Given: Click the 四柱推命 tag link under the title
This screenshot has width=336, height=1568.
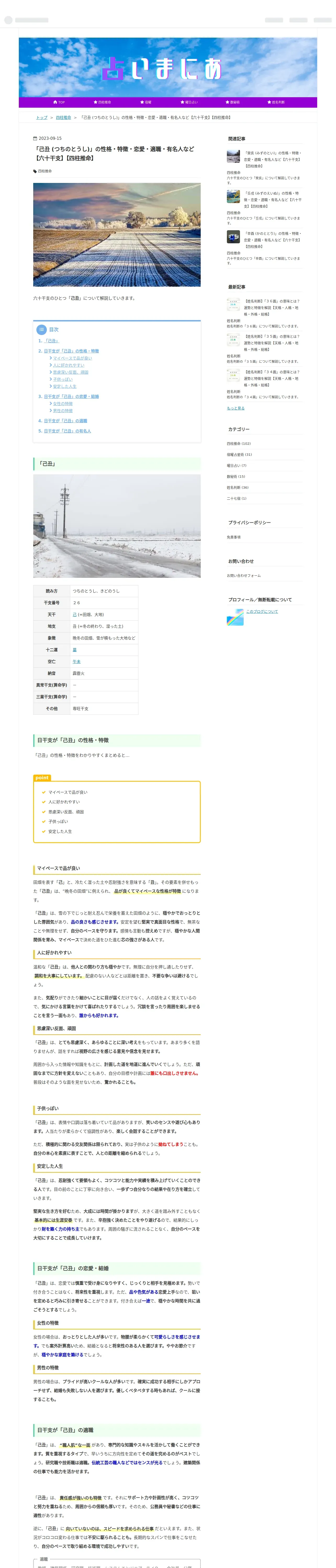Looking at the screenshot, I should click(44, 171).
